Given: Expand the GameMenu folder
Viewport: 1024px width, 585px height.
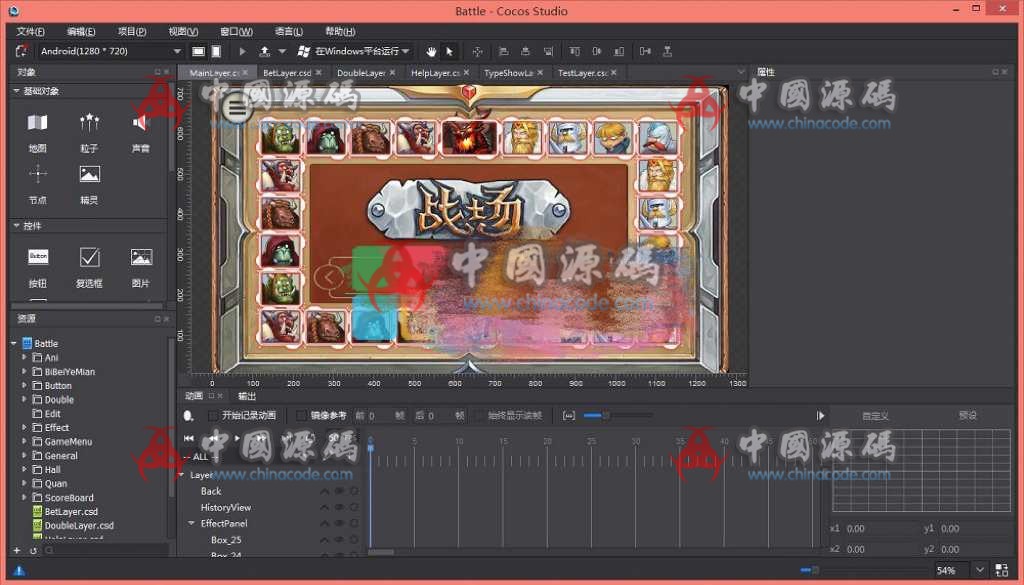Looking at the screenshot, I should pyautogui.click(x=24, y=441).
